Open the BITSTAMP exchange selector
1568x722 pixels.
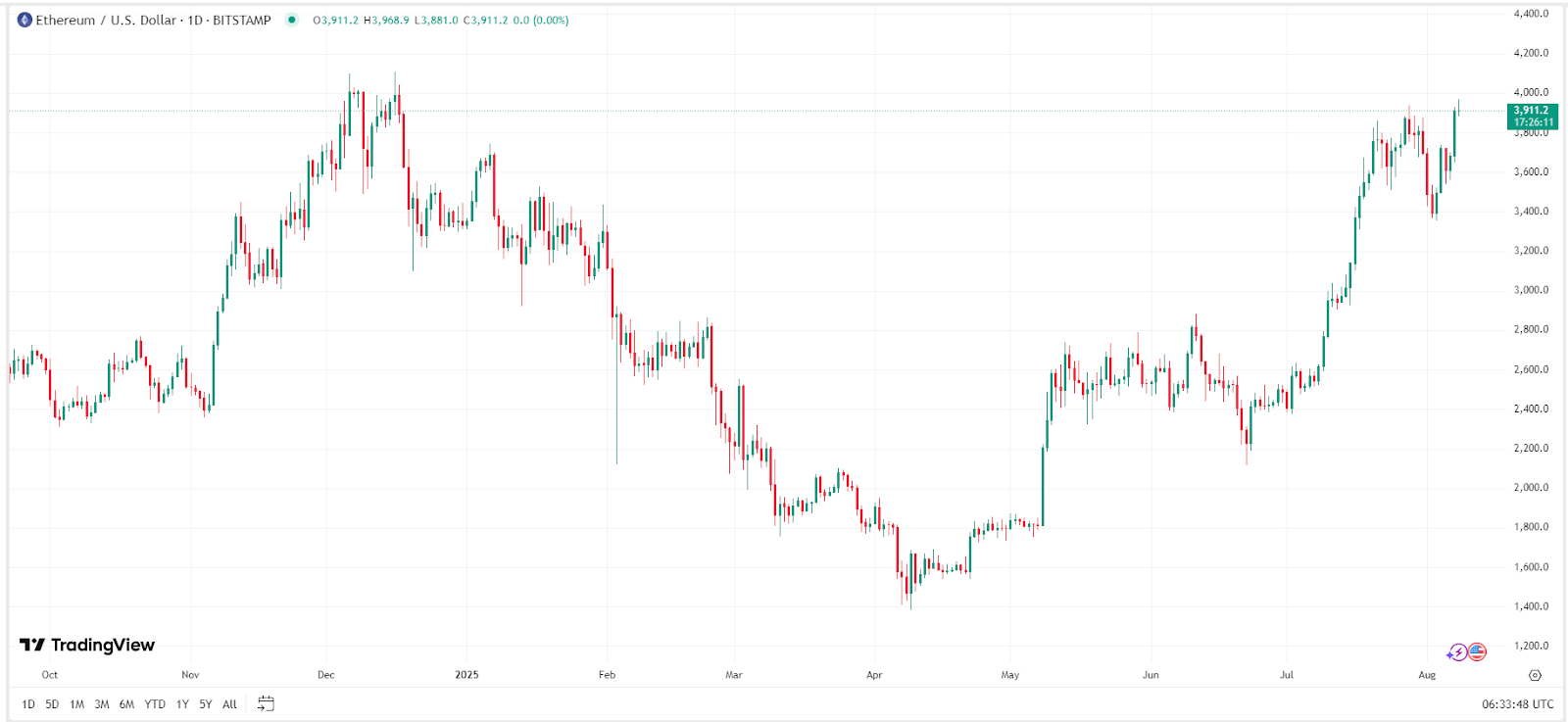click(240, 19)
